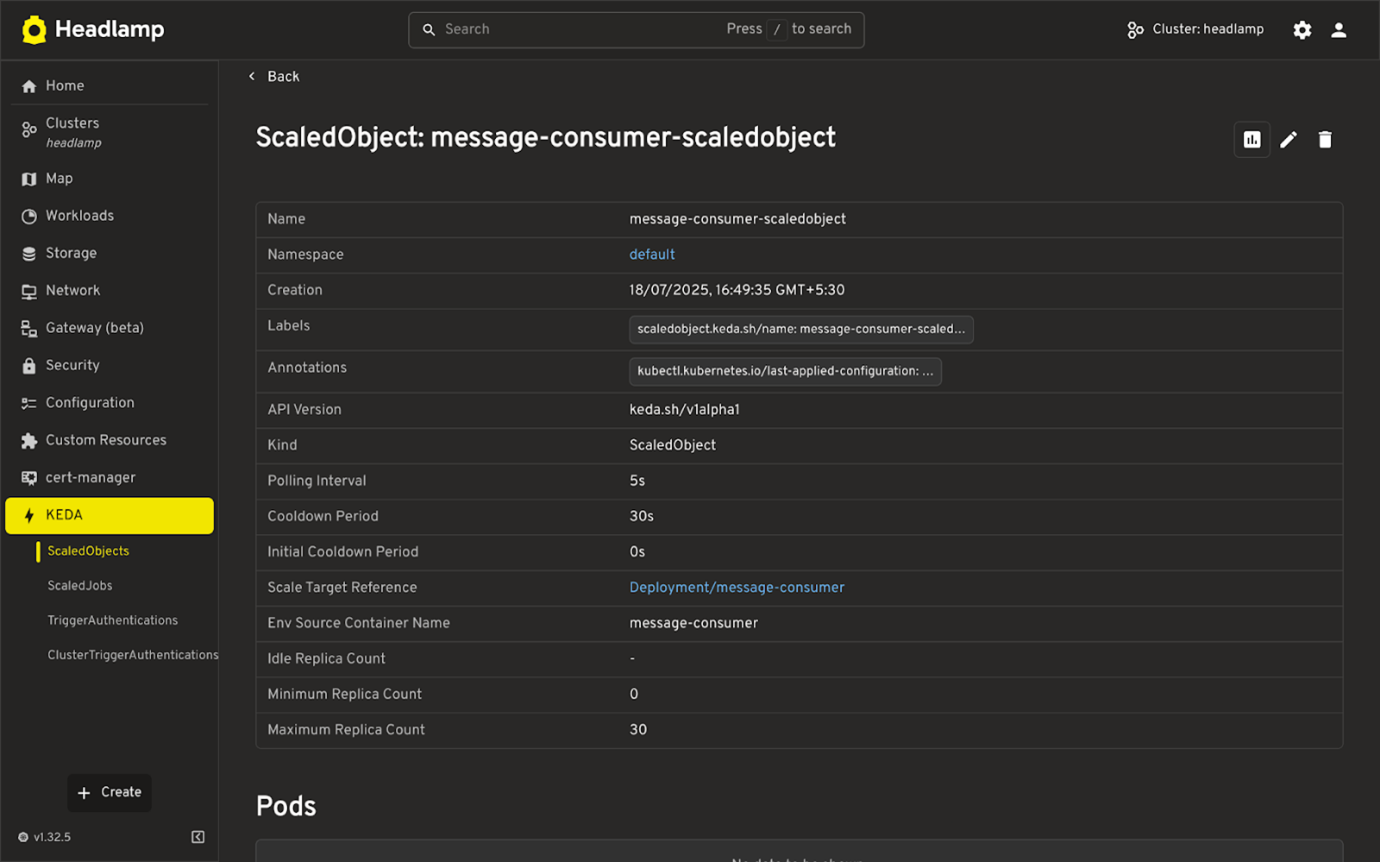Click the Create button

[x=109, y=793]
